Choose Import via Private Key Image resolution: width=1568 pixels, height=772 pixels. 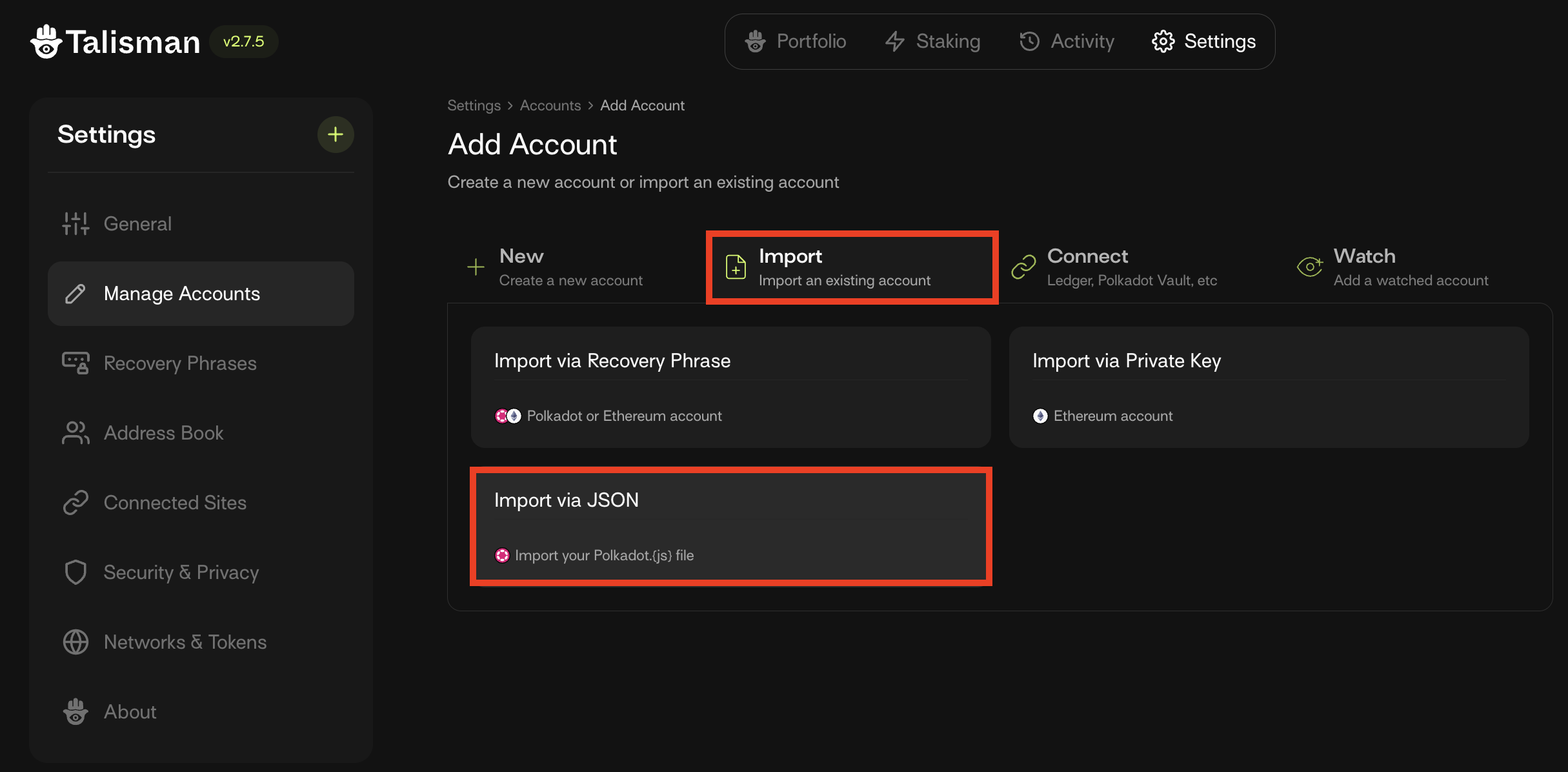[x=1269, y=387]
